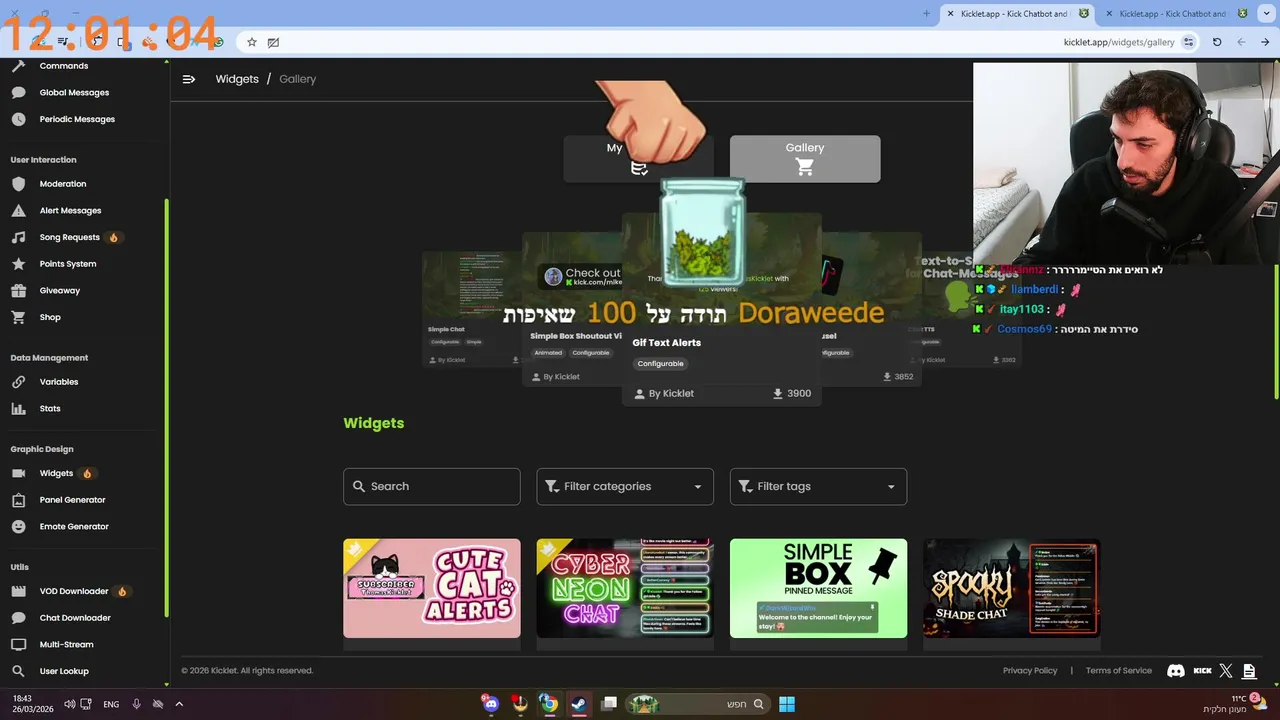1280x720 pixels.
Task: Click the document icon in footer
Action: point(1250,671)
